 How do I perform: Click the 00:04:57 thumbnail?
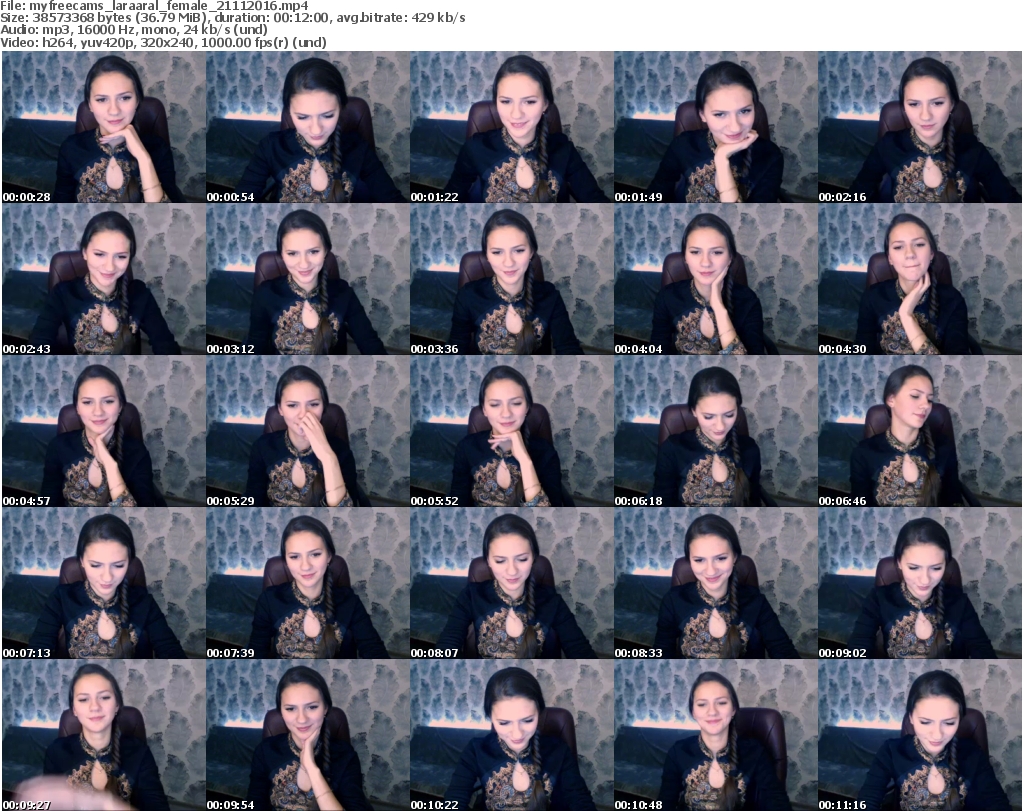104,431
